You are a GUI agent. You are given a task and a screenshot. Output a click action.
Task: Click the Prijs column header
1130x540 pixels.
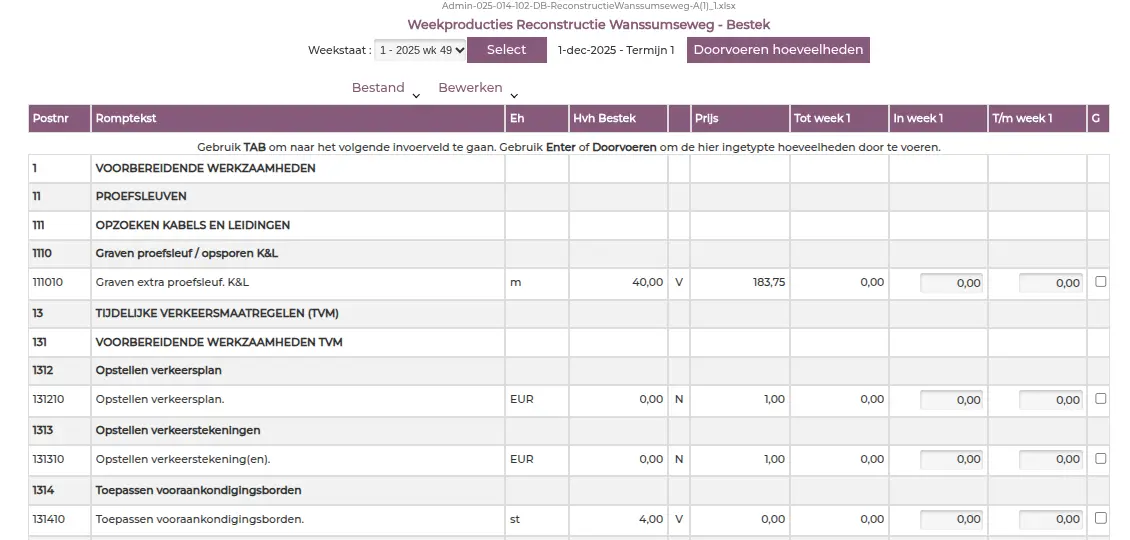pos(739,118)
